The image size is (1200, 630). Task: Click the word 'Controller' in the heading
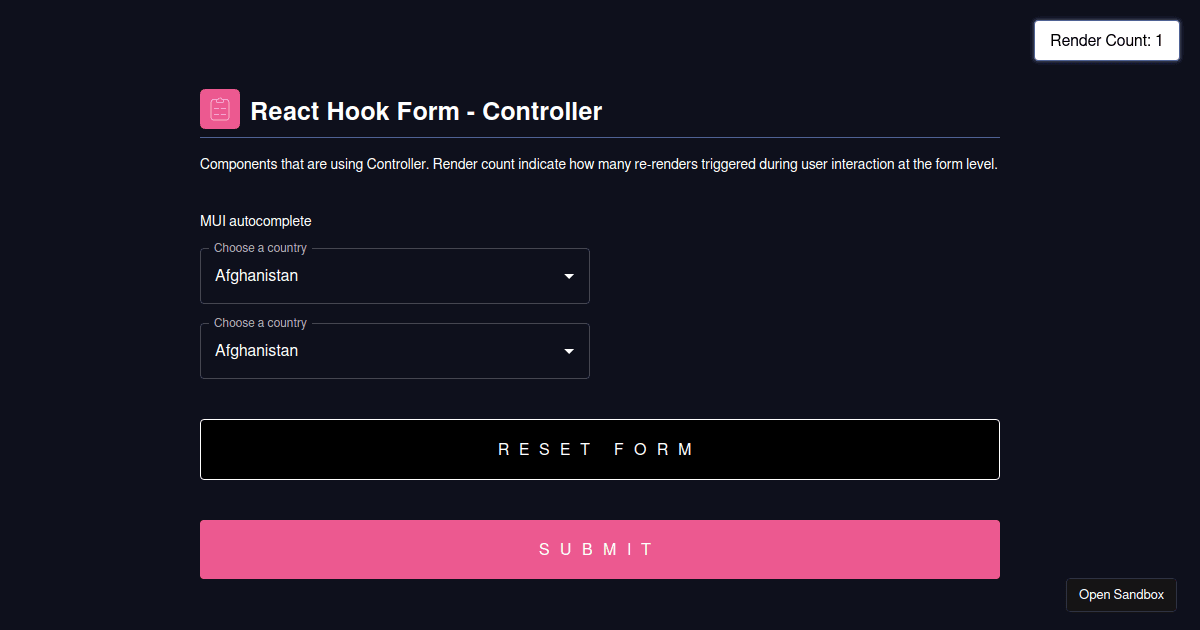point(542,111)
